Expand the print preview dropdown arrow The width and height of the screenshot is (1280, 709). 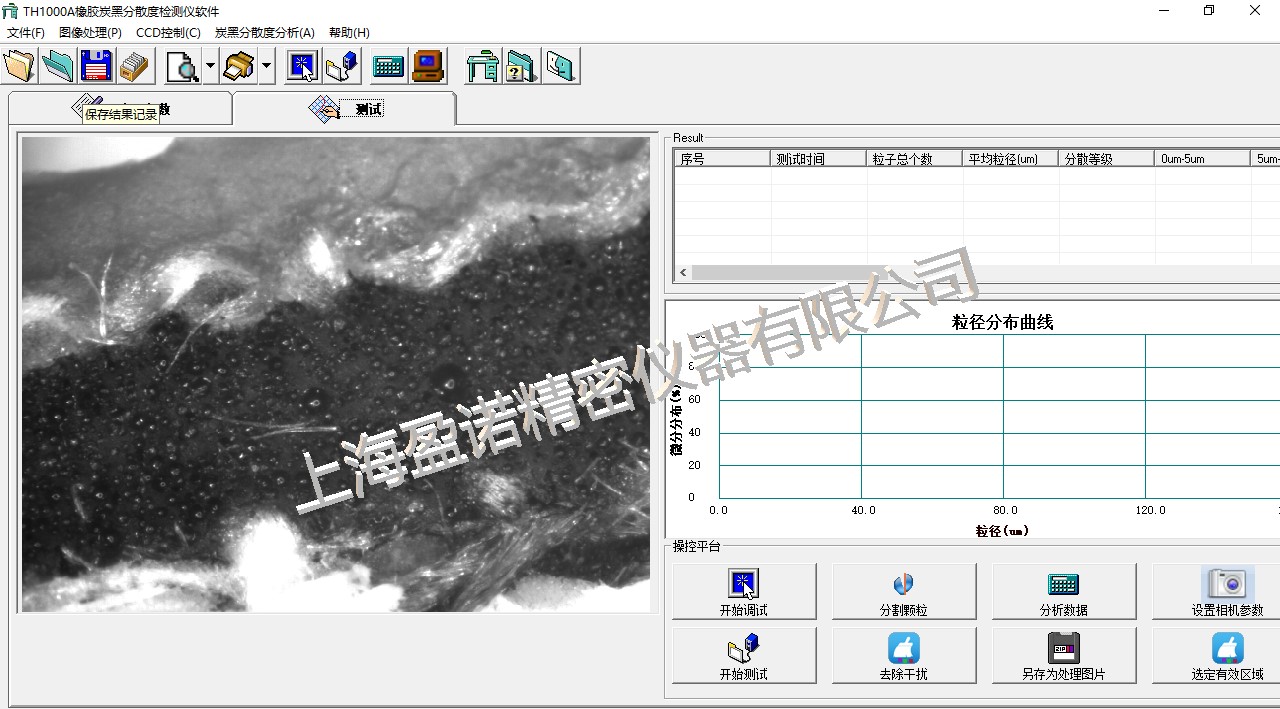pyautogui.click(x=210, y=67)
